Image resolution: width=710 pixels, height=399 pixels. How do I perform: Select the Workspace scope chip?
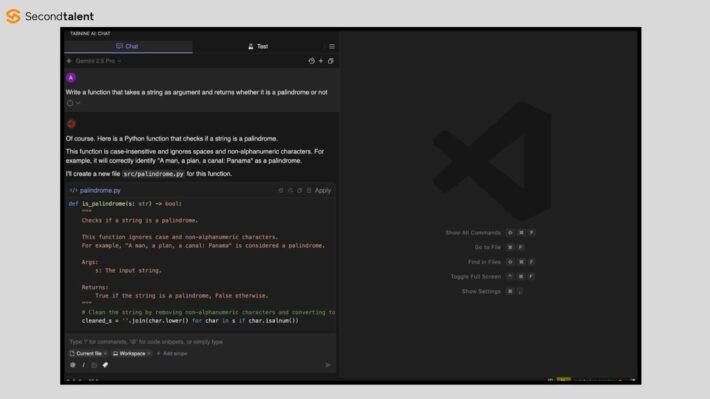click(x=132, y=353)
